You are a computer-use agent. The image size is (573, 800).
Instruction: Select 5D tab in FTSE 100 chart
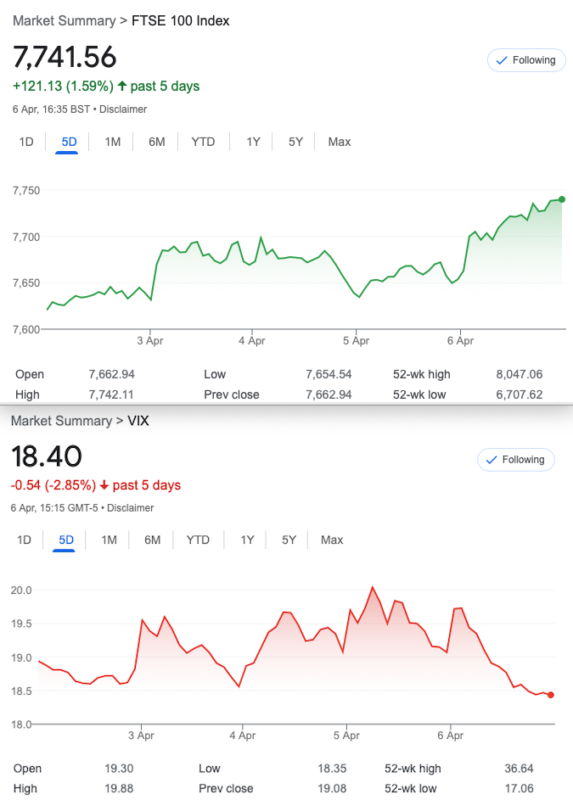pyautogui.click(x=69, y=142)
